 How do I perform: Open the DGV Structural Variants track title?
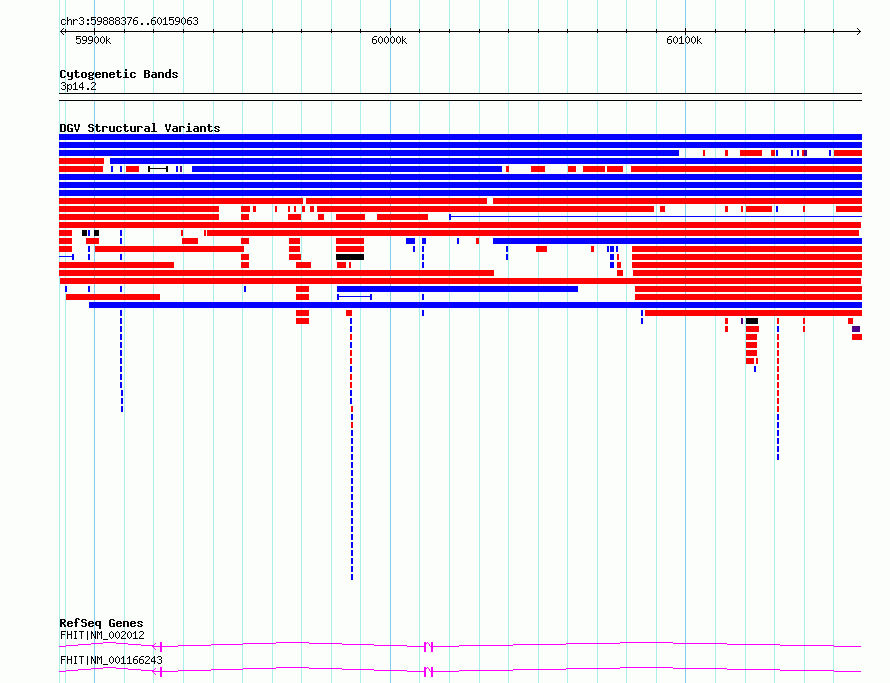coord(140,128)
